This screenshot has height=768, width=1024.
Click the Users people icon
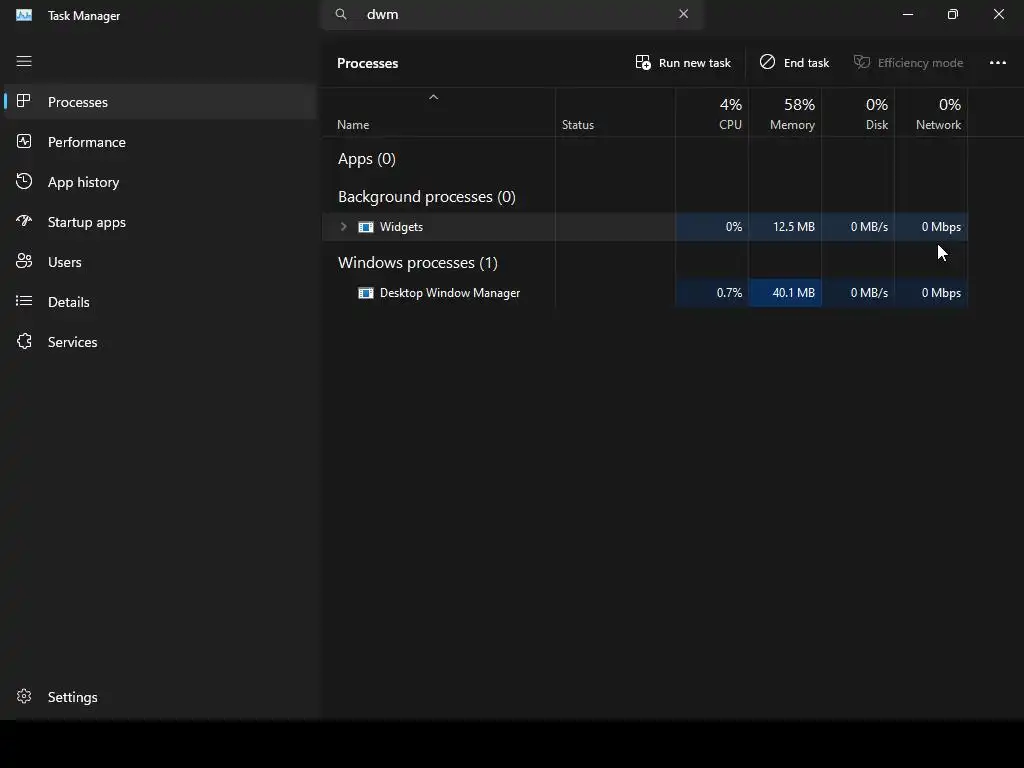[24, 261]
